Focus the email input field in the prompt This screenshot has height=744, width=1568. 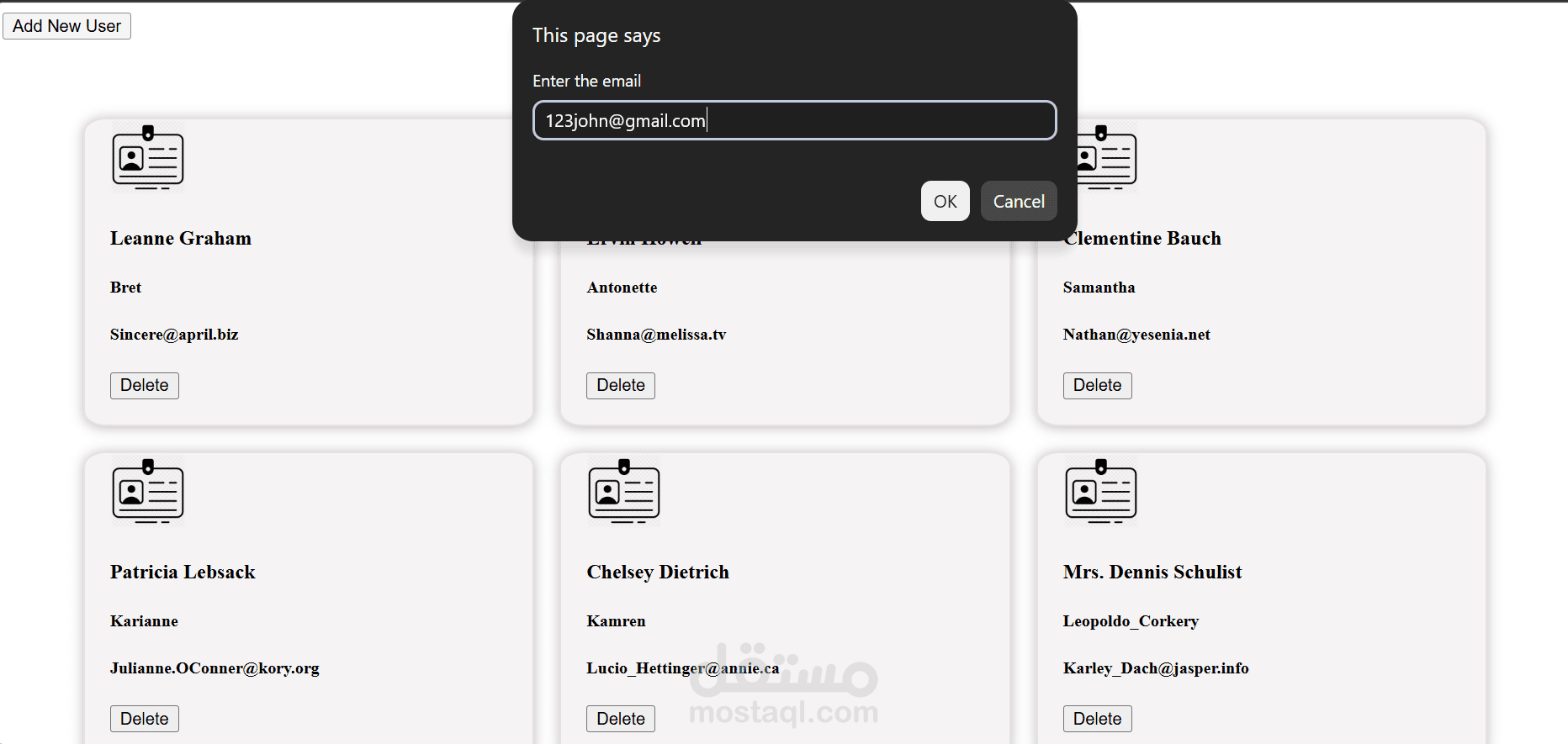point(795,120)
